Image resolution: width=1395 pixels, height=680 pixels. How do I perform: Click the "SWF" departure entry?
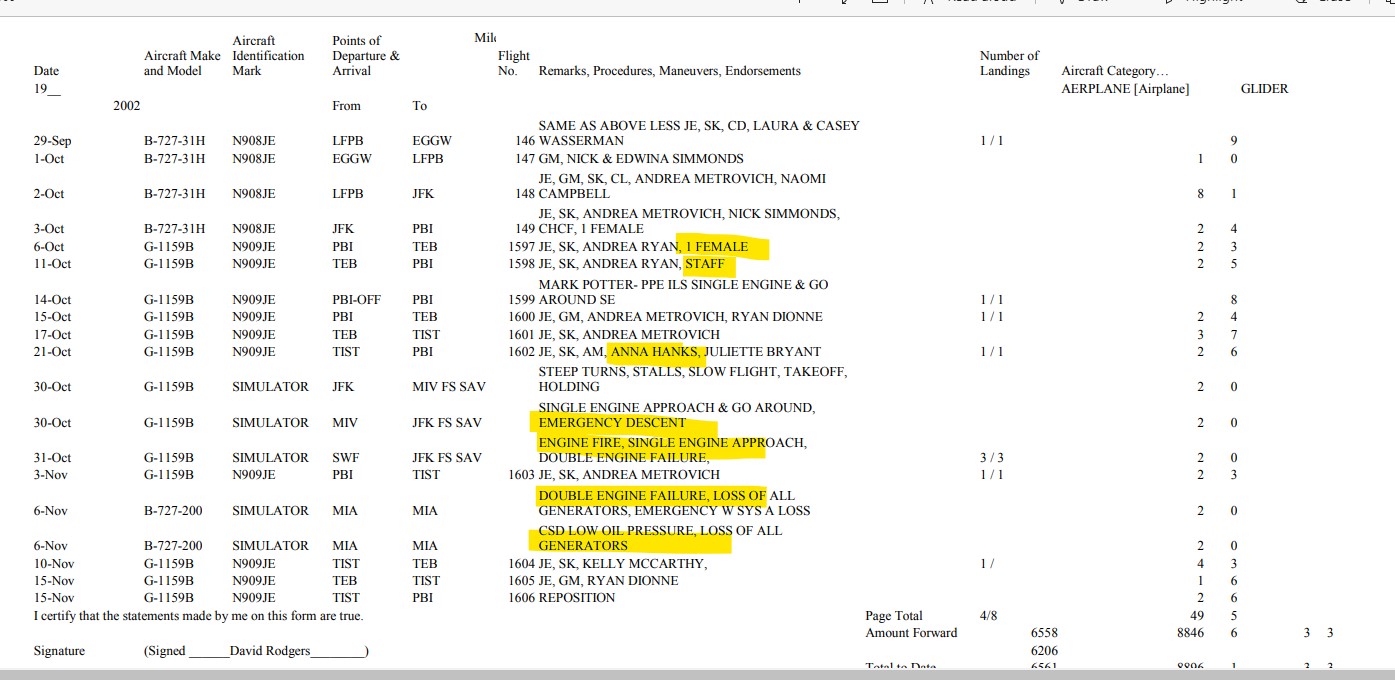(x=345, y=458)
